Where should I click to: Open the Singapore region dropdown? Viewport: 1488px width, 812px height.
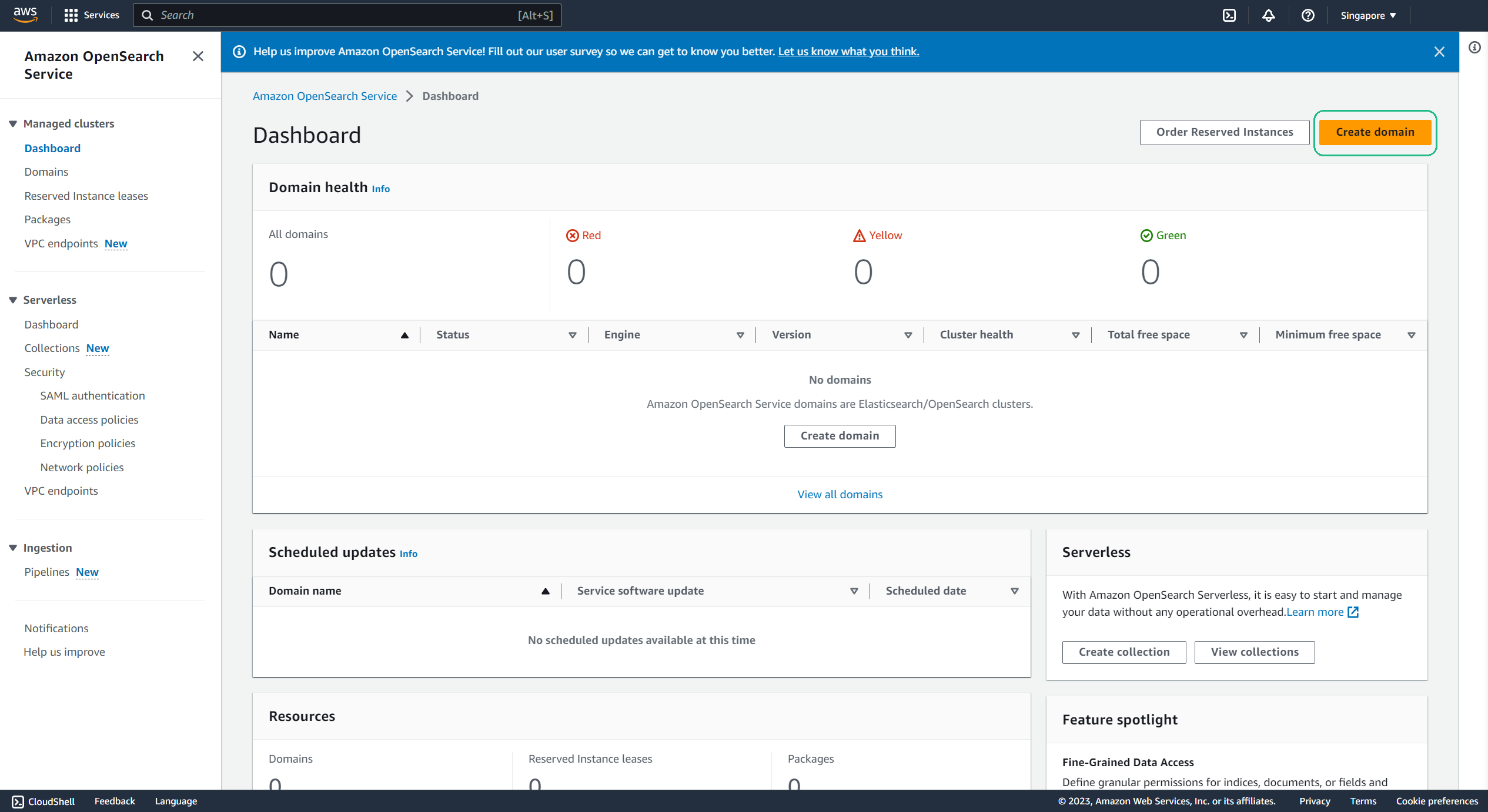coord(1368,16)
